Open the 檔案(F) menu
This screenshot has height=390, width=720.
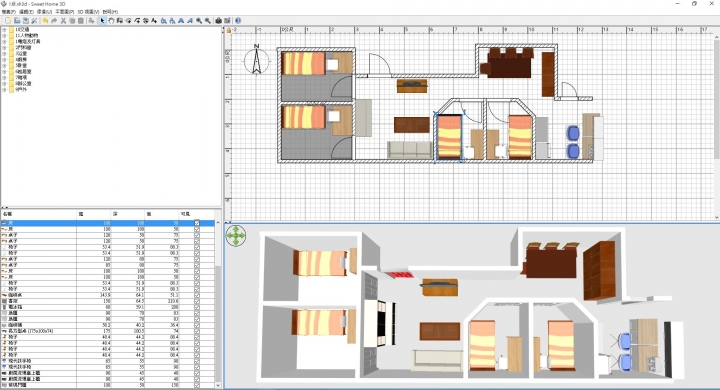click(9, 11)
